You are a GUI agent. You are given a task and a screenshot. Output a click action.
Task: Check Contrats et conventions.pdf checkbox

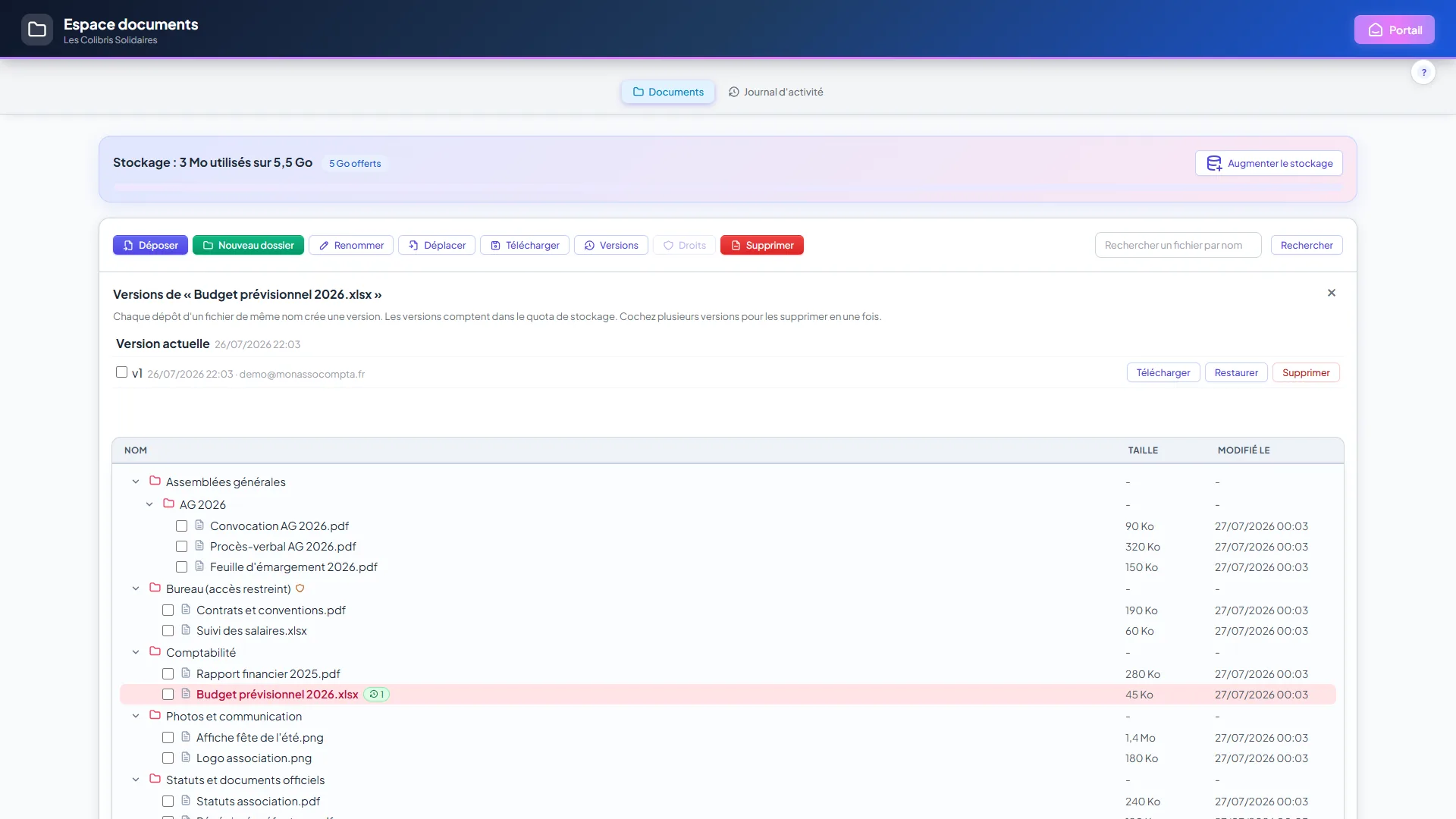(168, 610)
